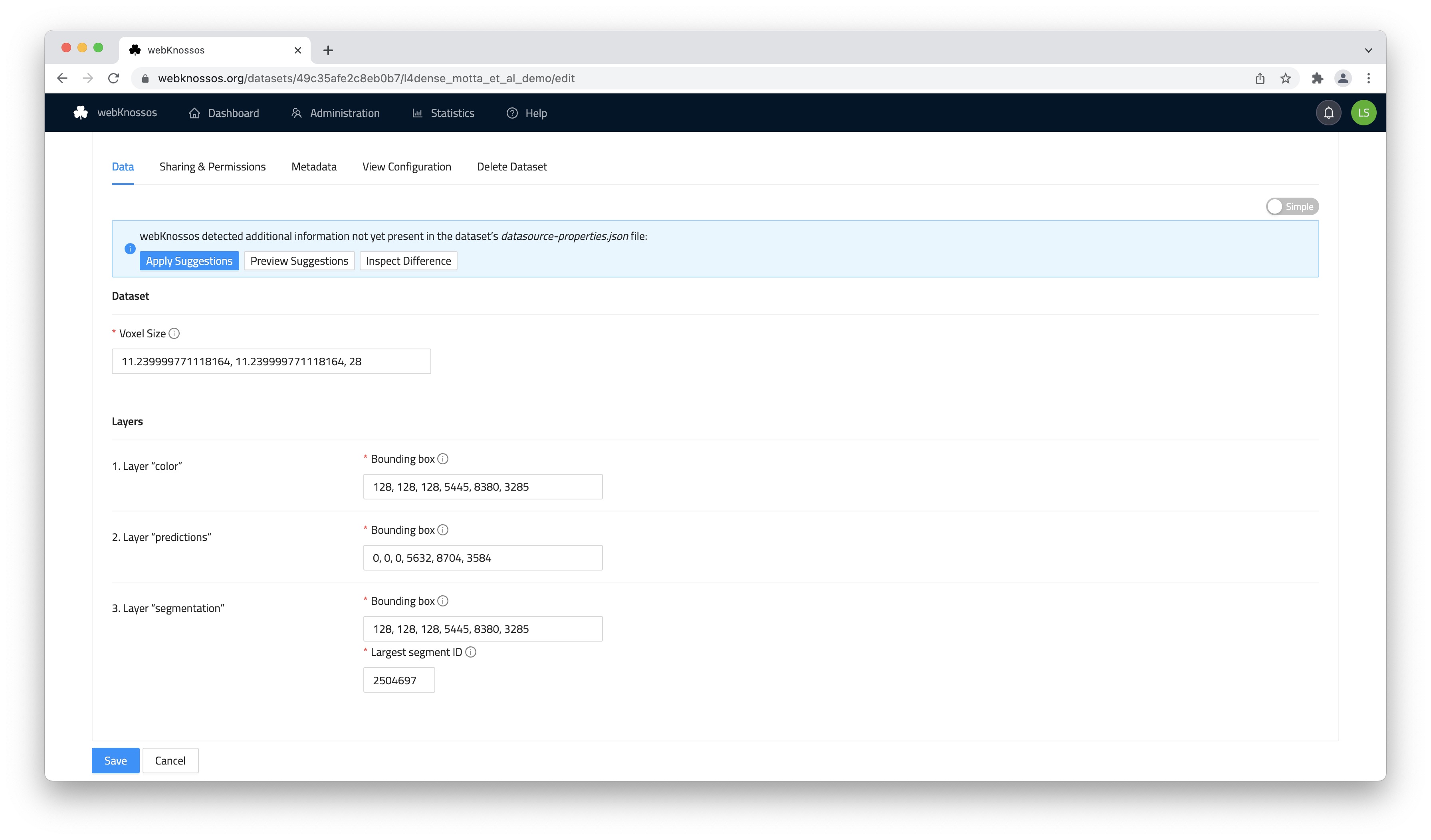The width and height of the screenshot is (1431, 840).
Task: Click browser back arrow
Action: (x=62, y=78)
